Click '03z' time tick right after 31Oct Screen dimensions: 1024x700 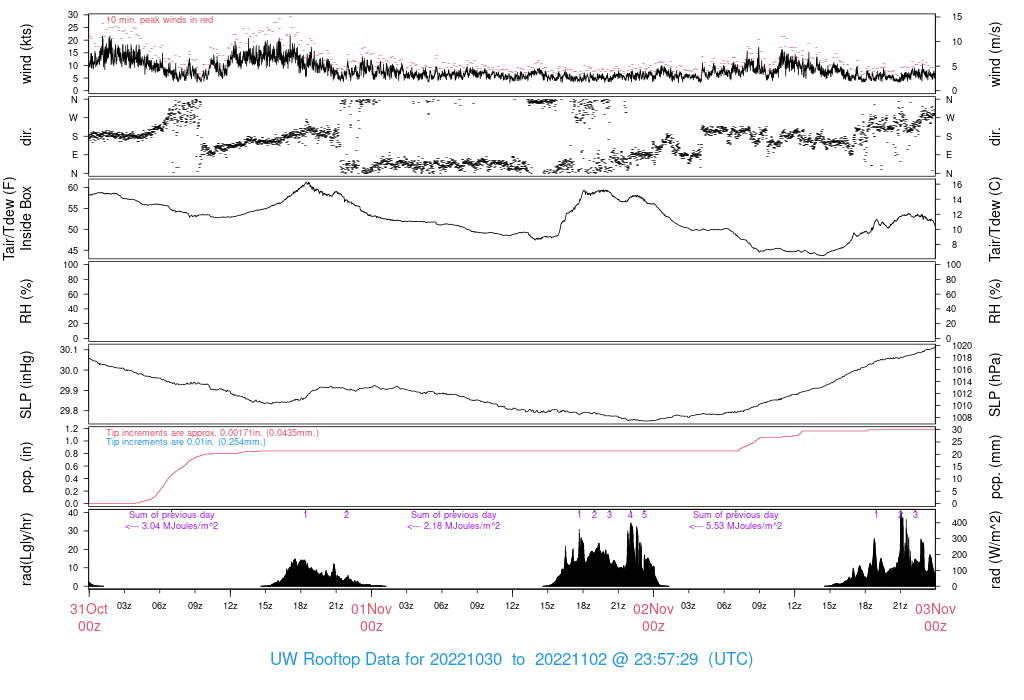coord(124,606)
